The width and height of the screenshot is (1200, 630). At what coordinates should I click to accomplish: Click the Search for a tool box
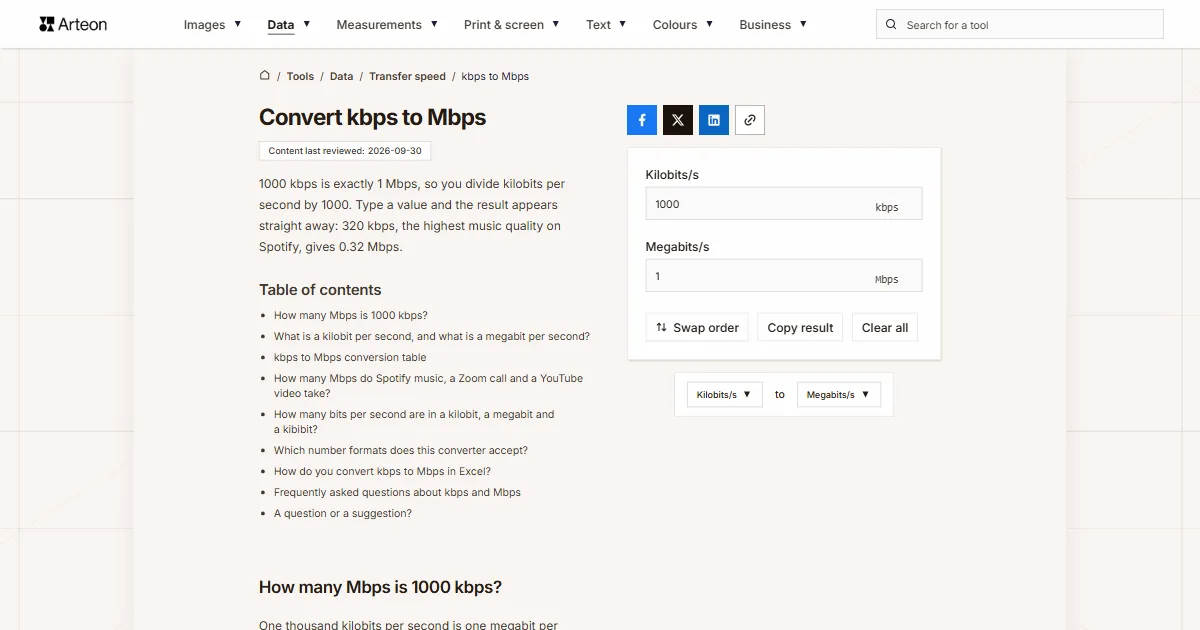coord(1020,25)
